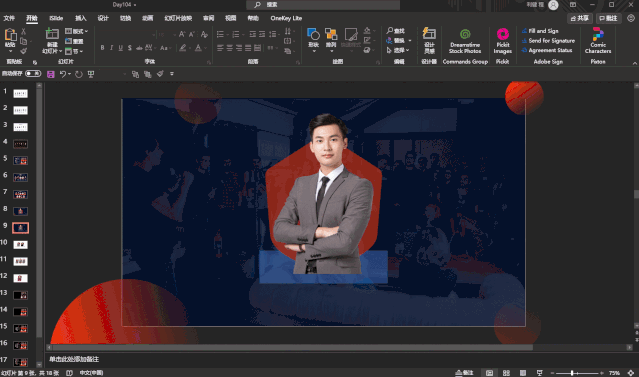Toggle italic formatting
Screen dimensions: 639x377
coord(111,48)
